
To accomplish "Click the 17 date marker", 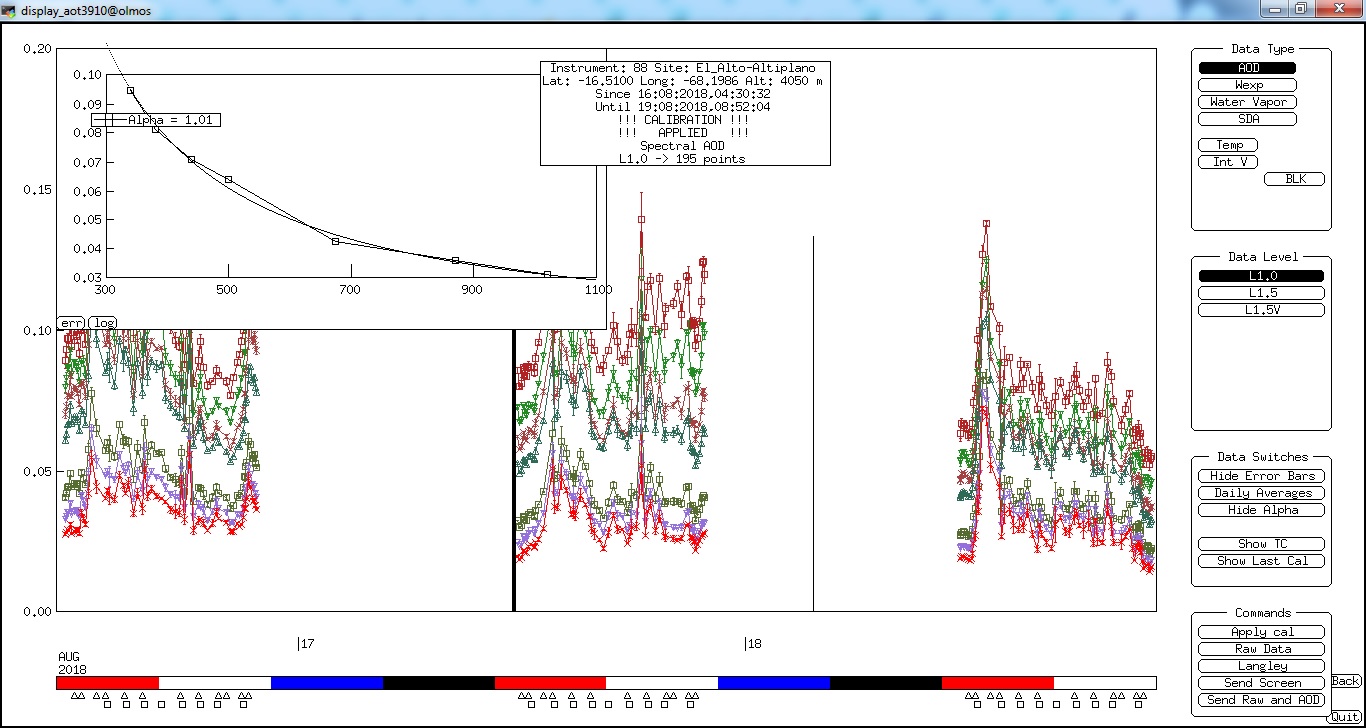I will tap(306, 644).
